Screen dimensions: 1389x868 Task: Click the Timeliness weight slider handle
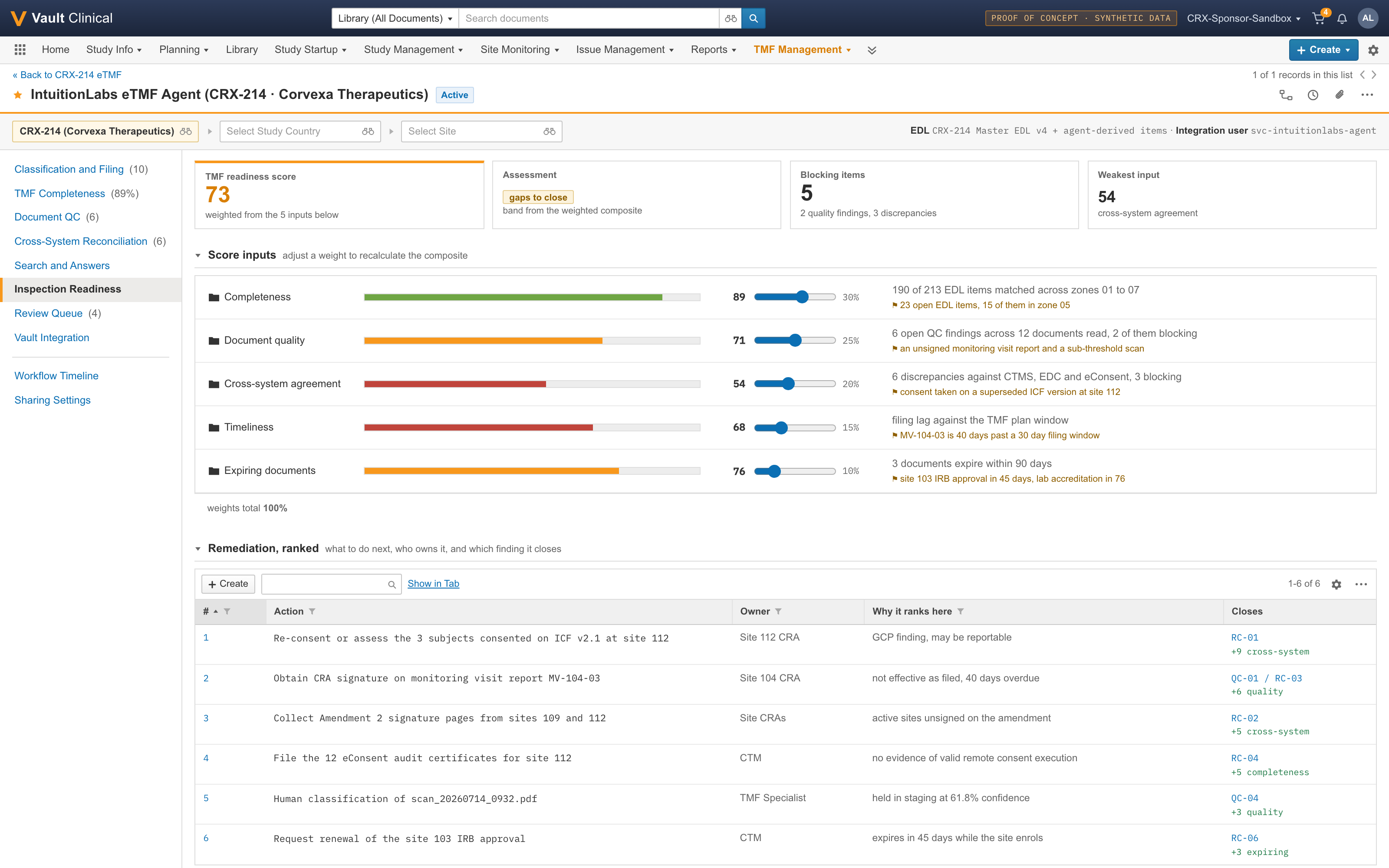(x=781, y=427)
